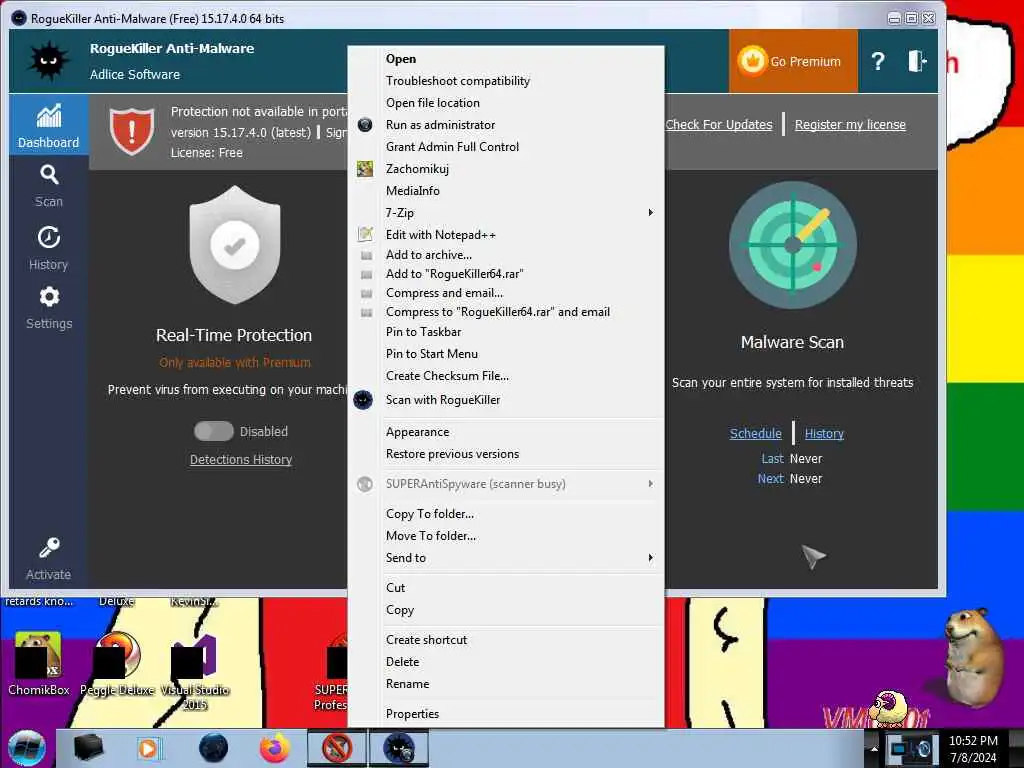
Task: Open the Visual Studio 2015 desktop shortcut
Action: click(195, 673)
